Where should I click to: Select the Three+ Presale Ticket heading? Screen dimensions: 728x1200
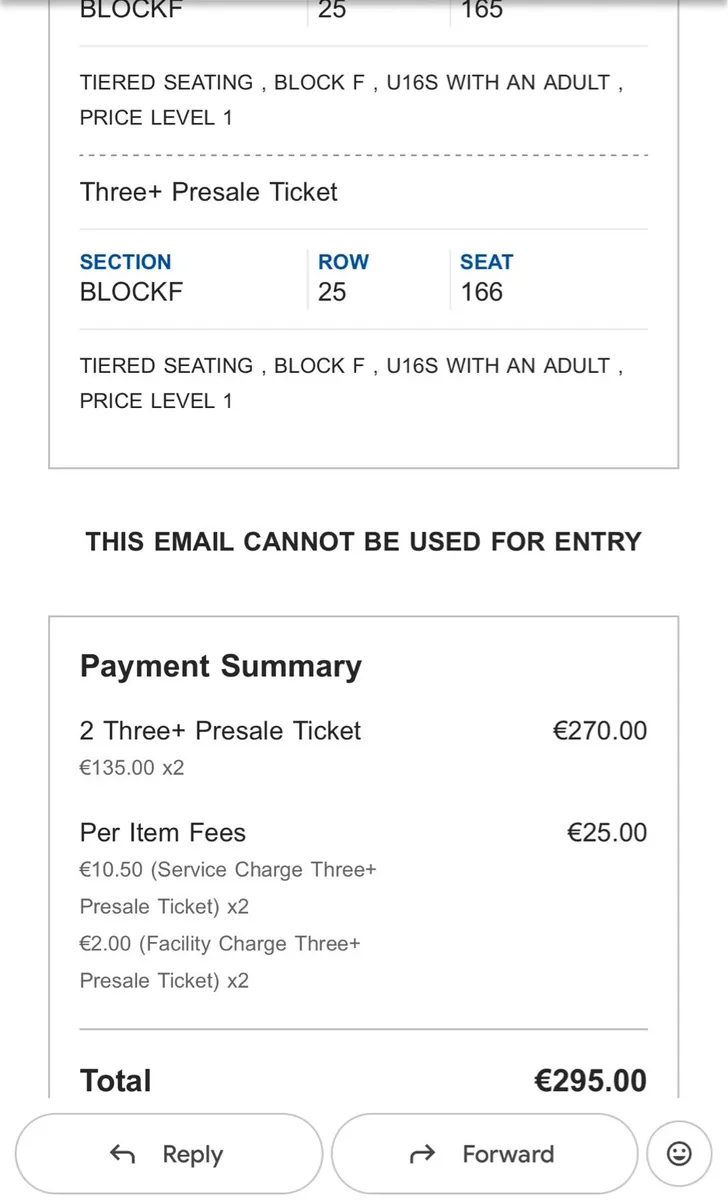208,192
